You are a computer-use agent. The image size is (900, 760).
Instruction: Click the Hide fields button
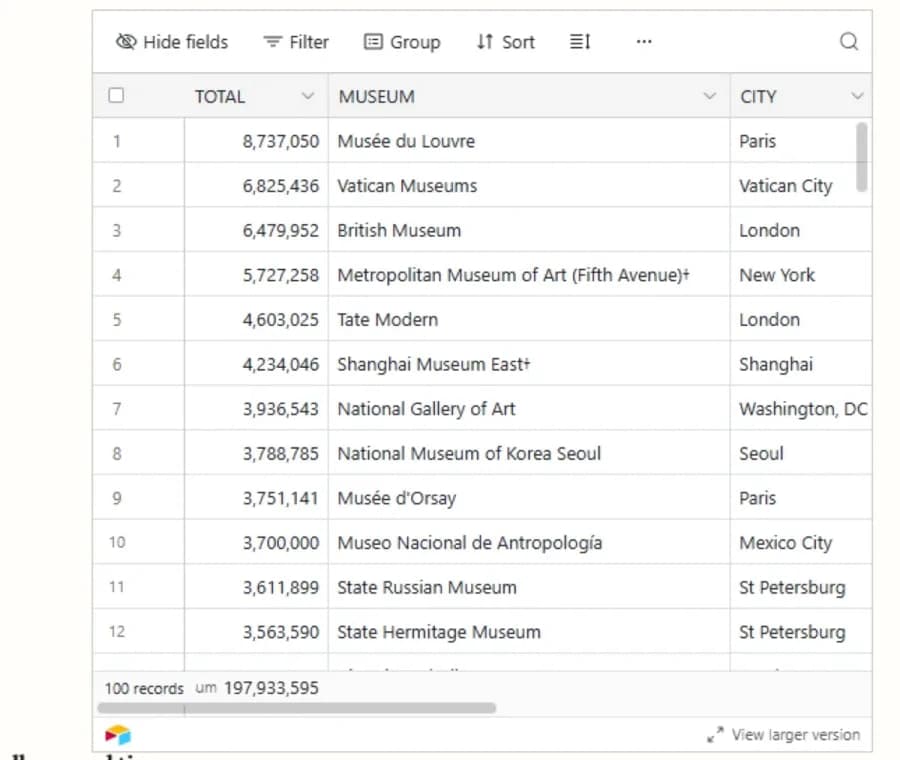click(172, 42)
